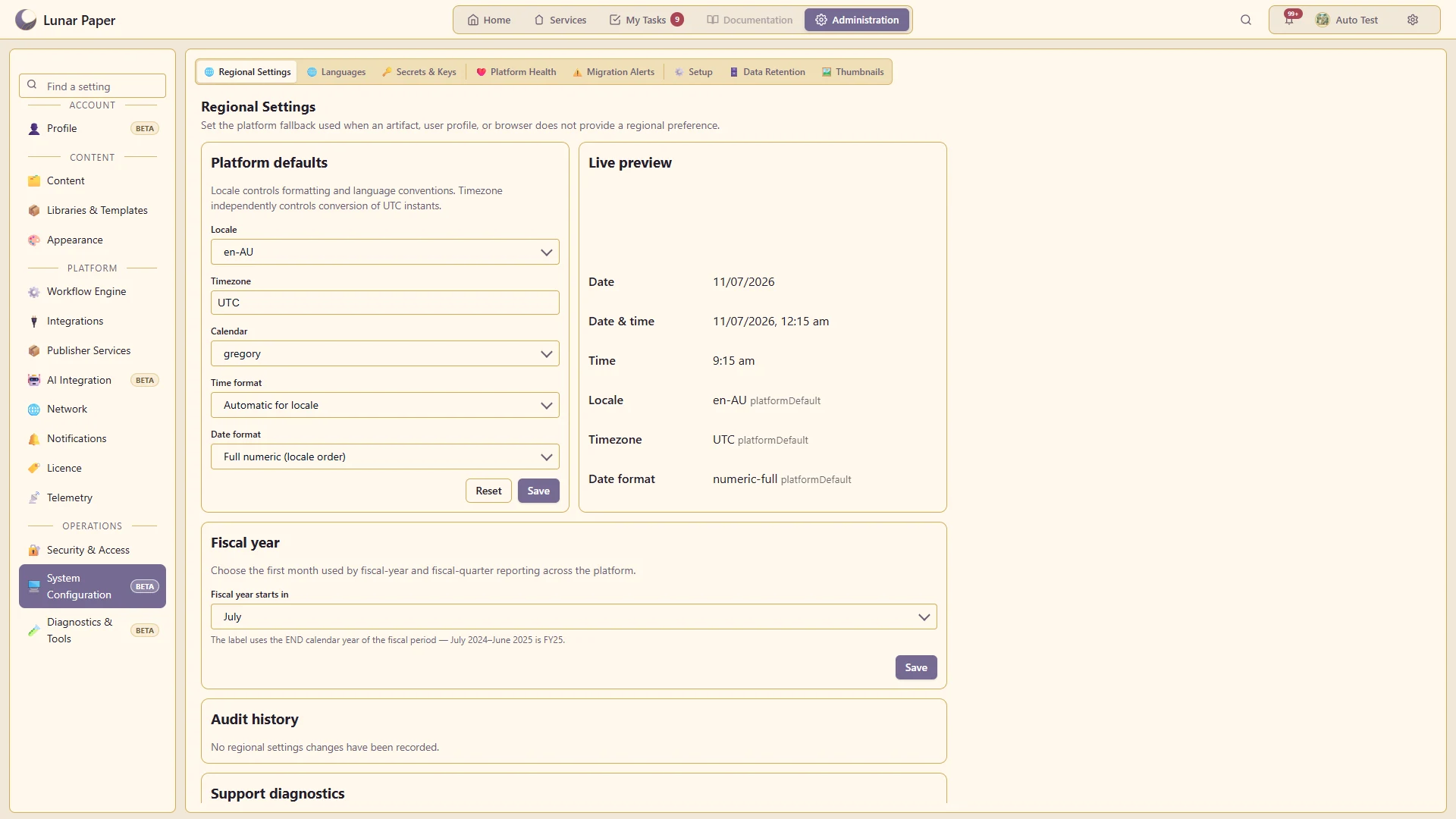The image size is (1456, 819).
Task: Expand the Time format dropdown
Action: pyautogui.click(x=385, y=406)
